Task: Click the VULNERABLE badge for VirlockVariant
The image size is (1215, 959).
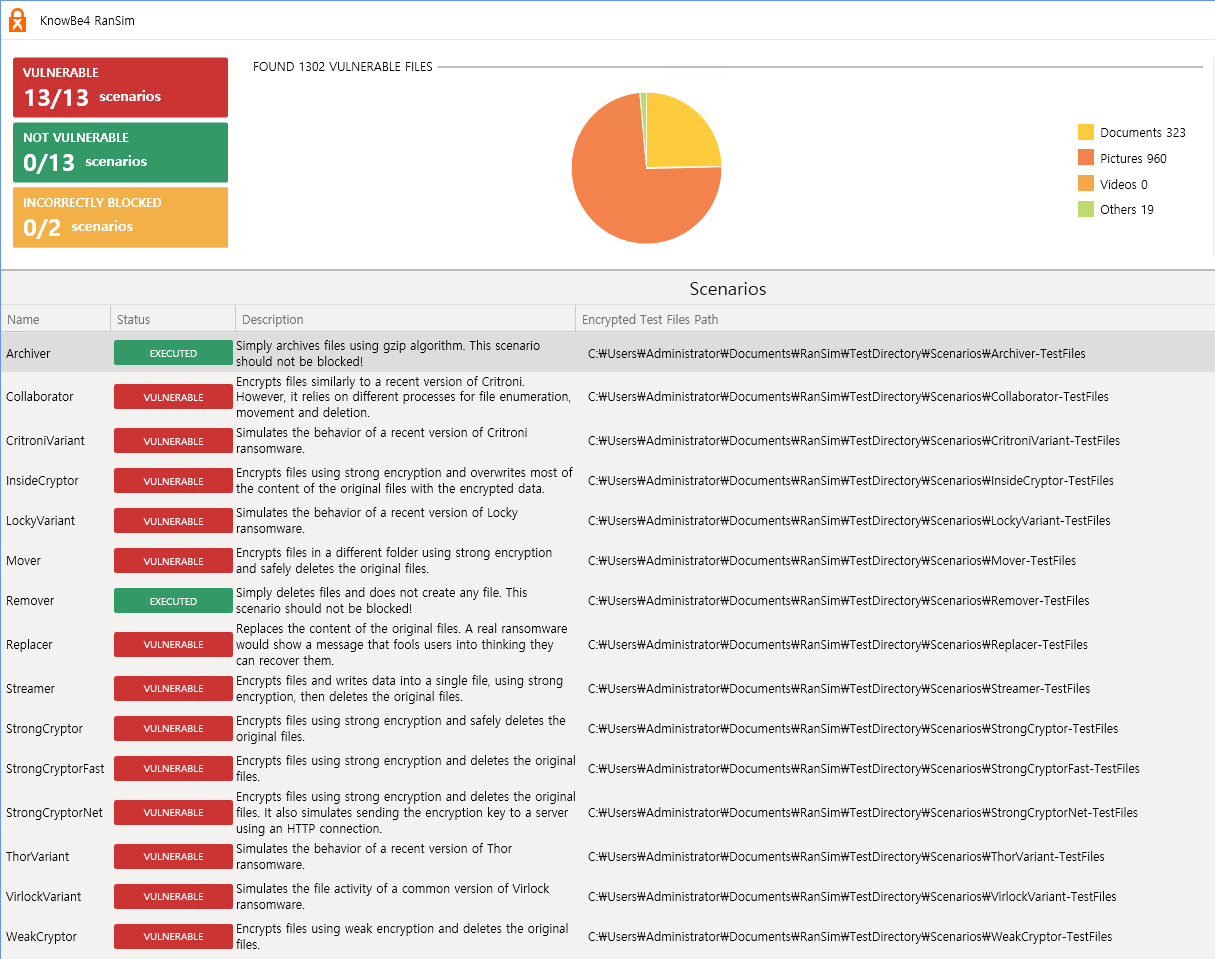Action: point(173,896)
